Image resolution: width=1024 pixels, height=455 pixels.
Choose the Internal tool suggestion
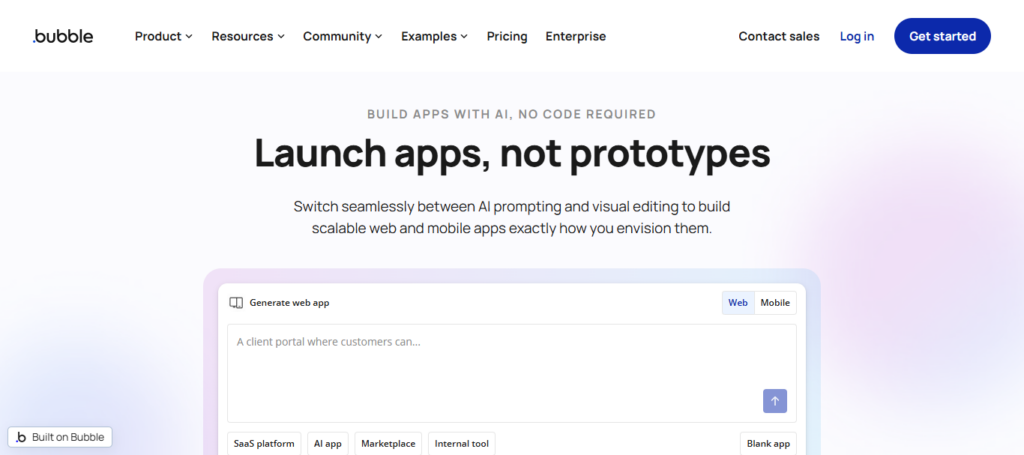click(462, 443)
